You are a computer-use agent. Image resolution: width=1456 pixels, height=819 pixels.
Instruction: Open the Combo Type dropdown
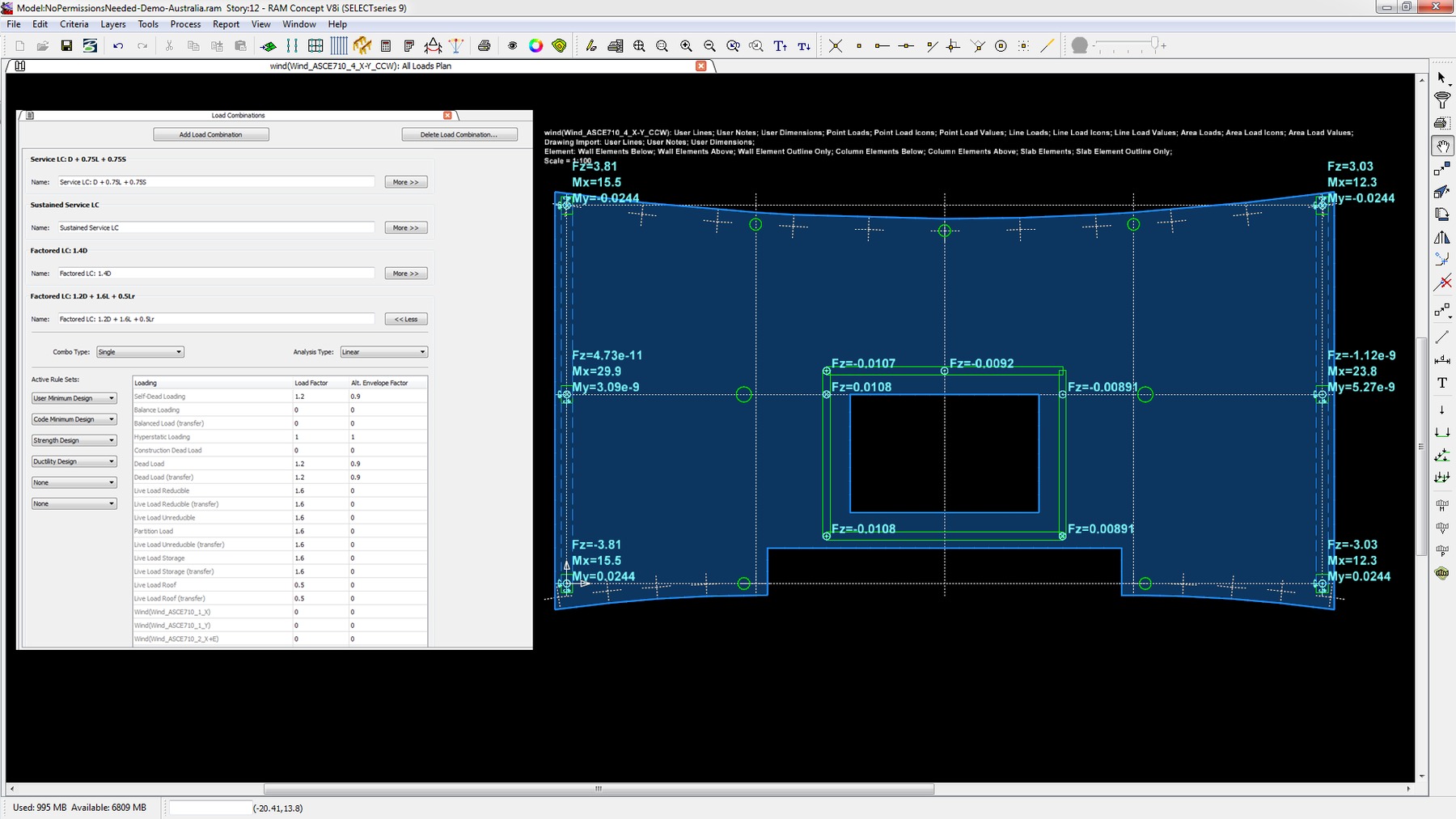pos(140,352)
